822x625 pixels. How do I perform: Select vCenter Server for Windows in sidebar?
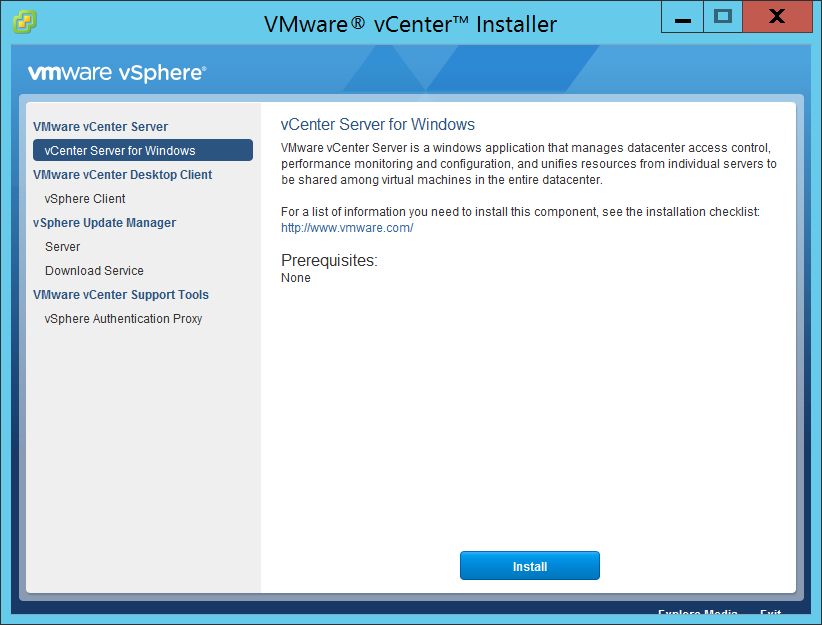coord(142,151)
